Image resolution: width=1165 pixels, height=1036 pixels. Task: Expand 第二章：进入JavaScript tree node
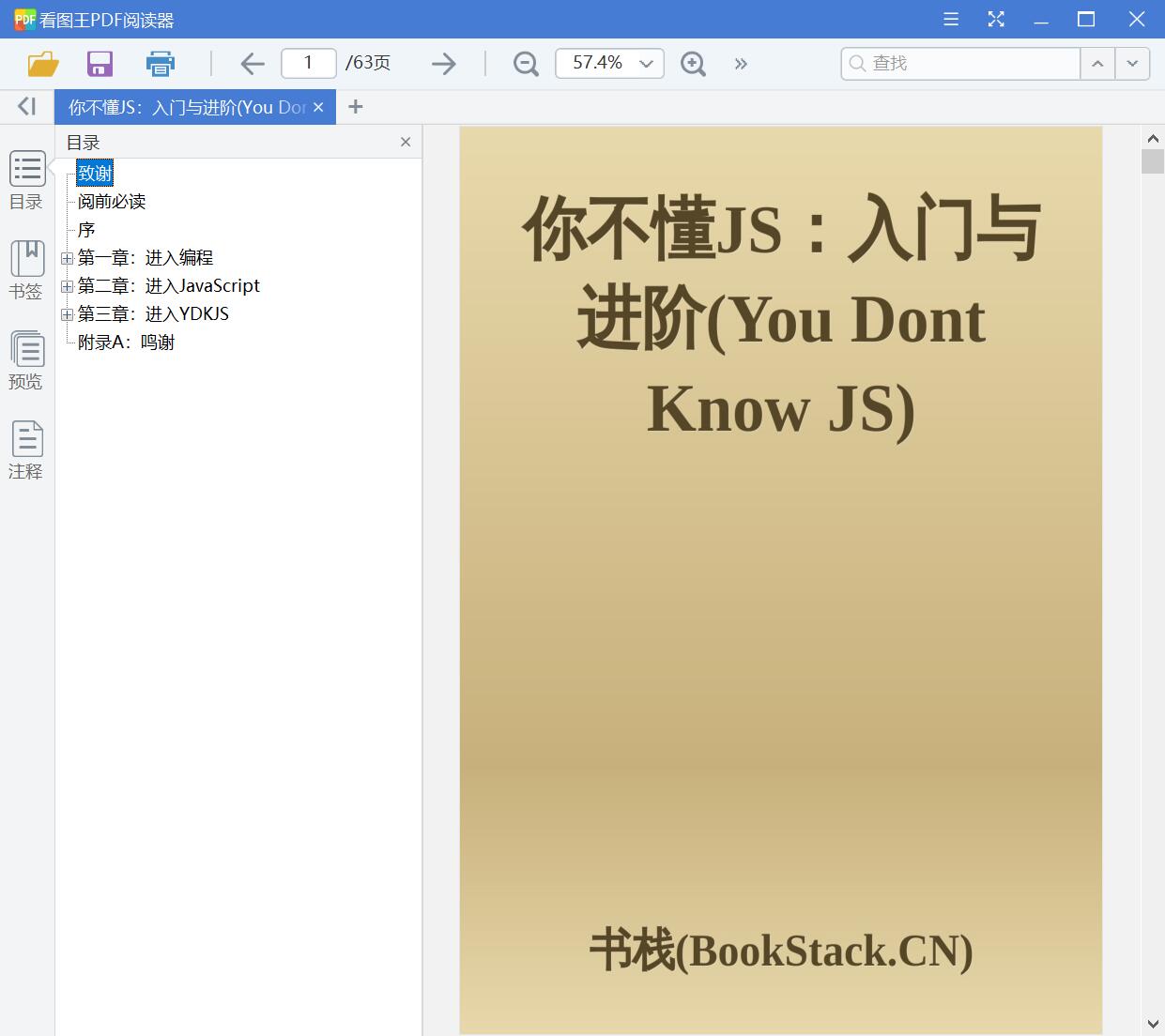[x=67, y=286]
